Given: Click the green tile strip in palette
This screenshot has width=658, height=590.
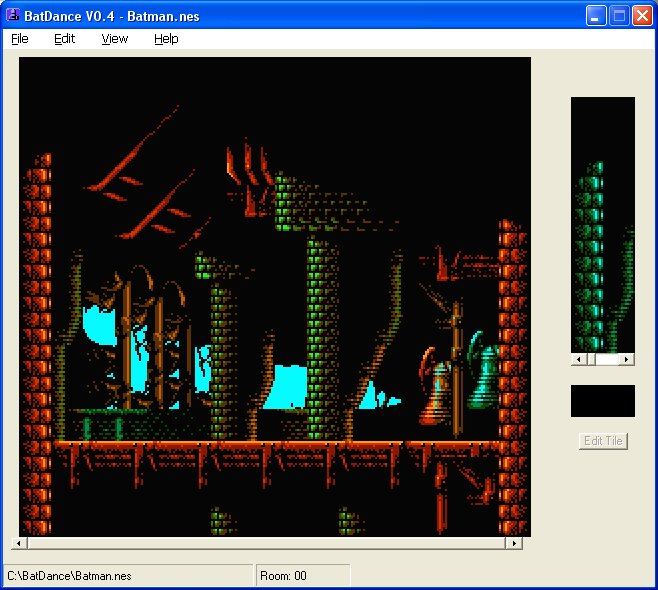Looking at the screenshot, I should click(603, 225).
